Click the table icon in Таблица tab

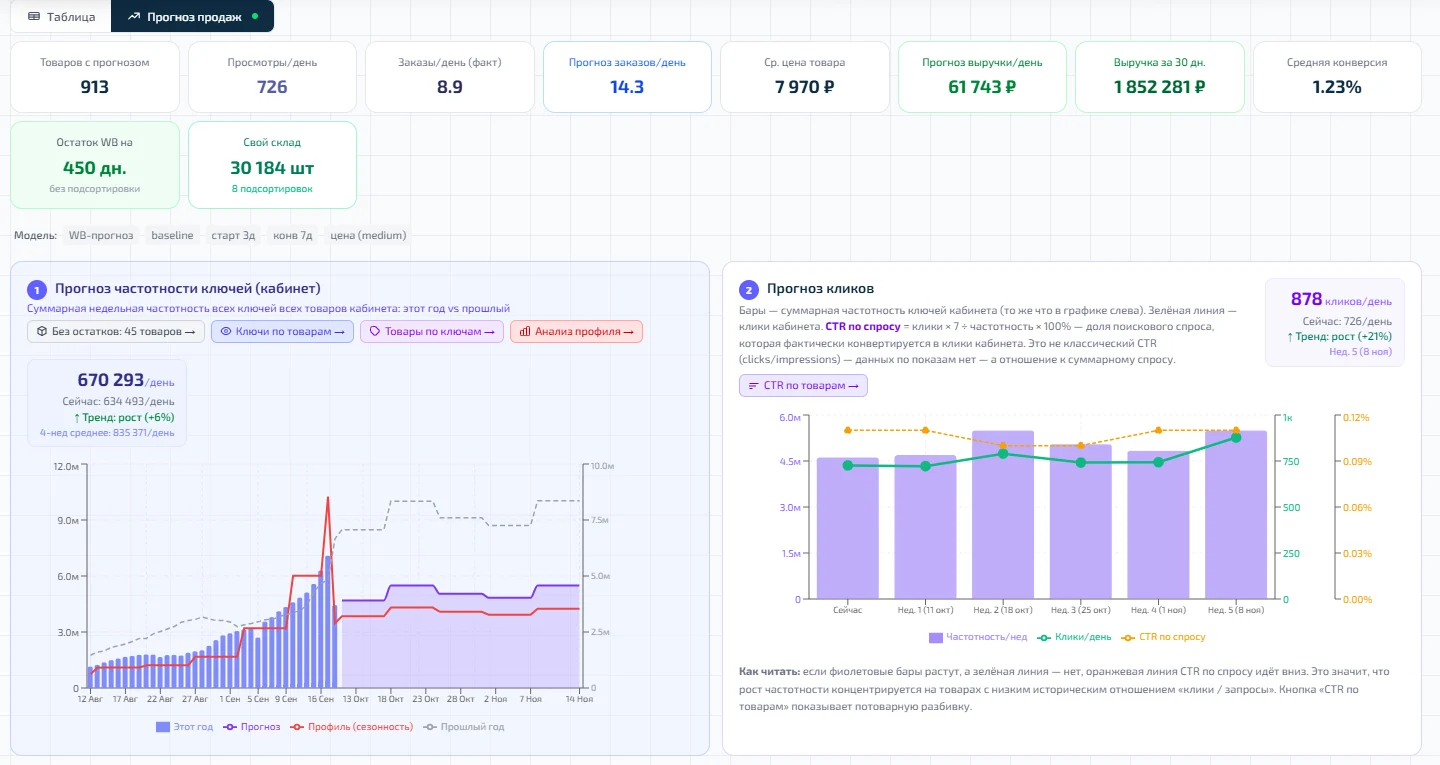tap(34, 17)
